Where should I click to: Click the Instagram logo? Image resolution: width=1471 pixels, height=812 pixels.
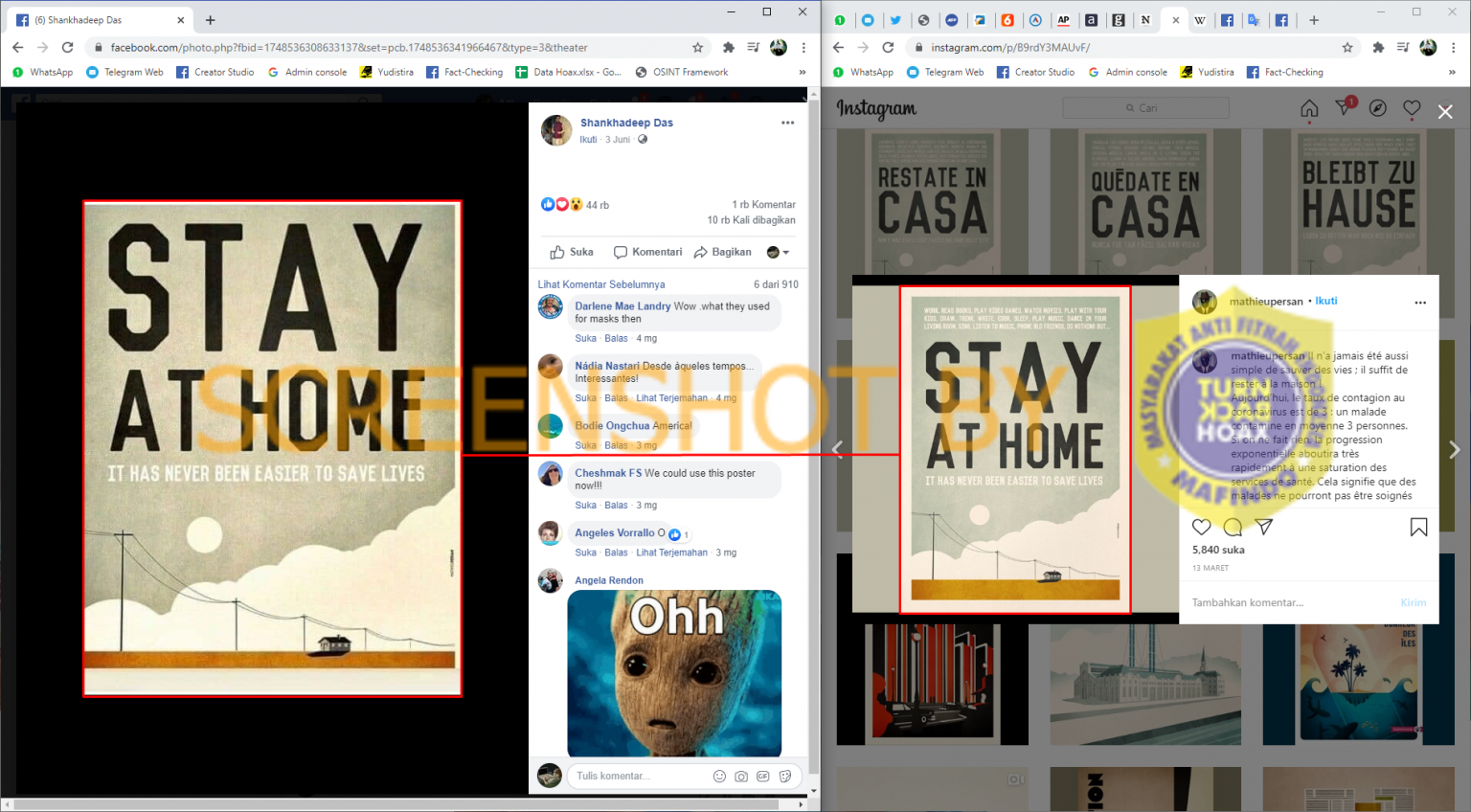point(876,108)
